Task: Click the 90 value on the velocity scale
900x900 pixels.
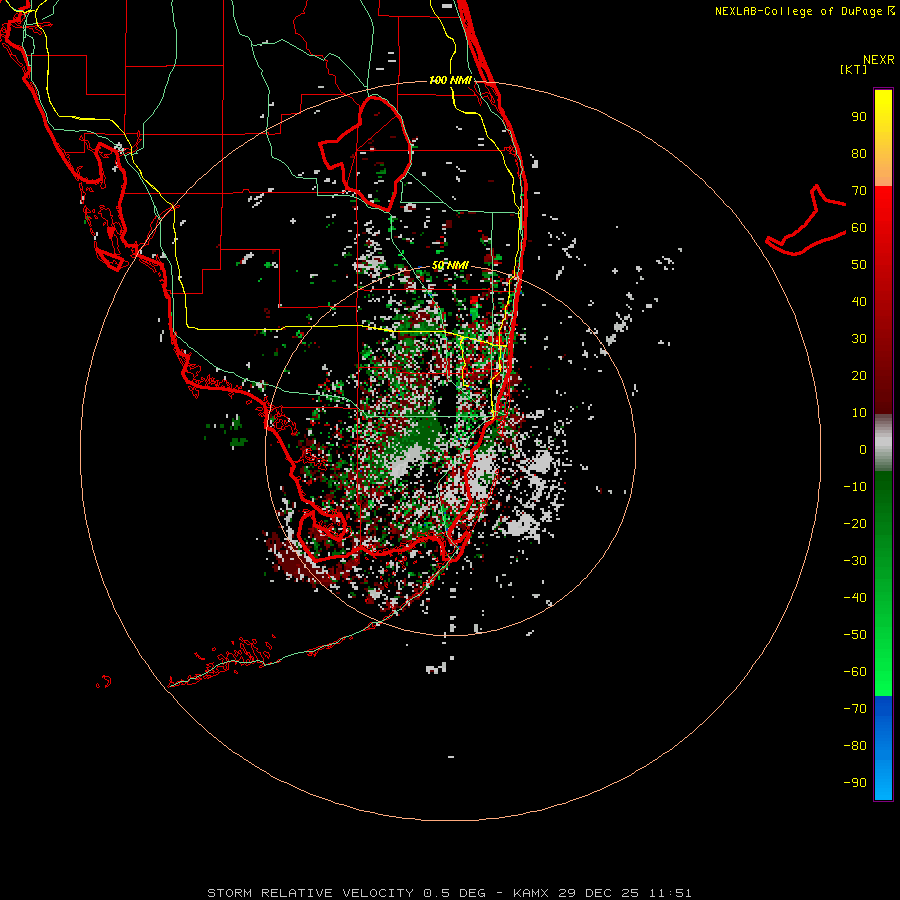Action: (x=859, y=117)
